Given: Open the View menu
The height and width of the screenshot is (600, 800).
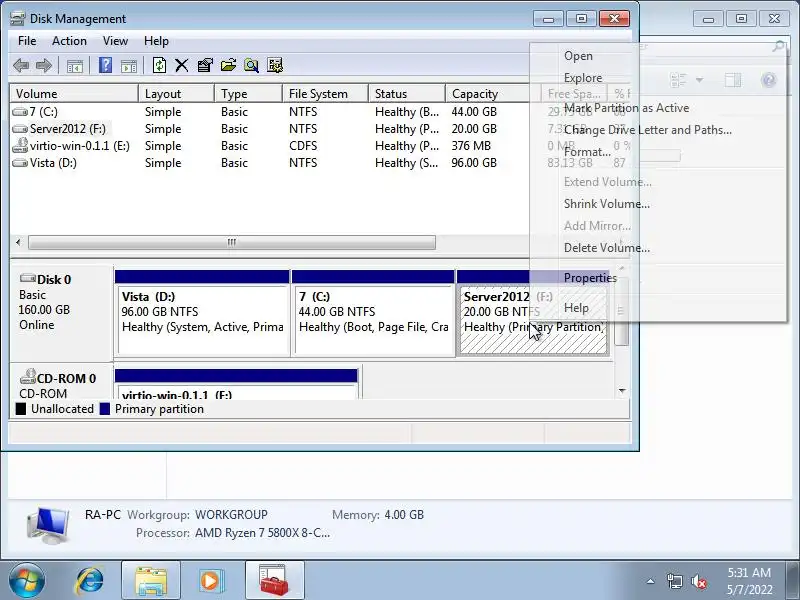Looking at the screenshot, I should tap(115, 41).
